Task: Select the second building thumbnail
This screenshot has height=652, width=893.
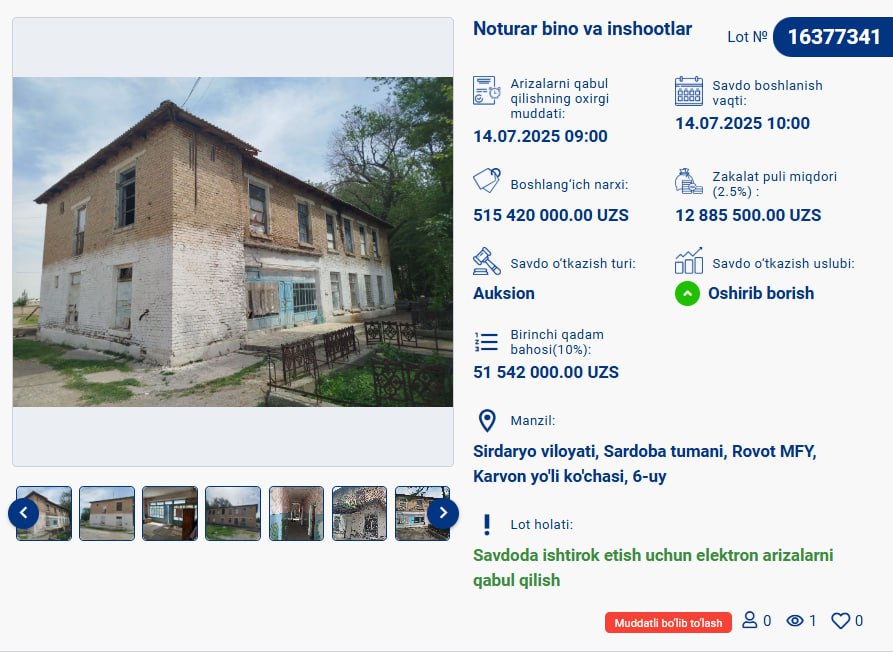Action: tap(107, 513)
